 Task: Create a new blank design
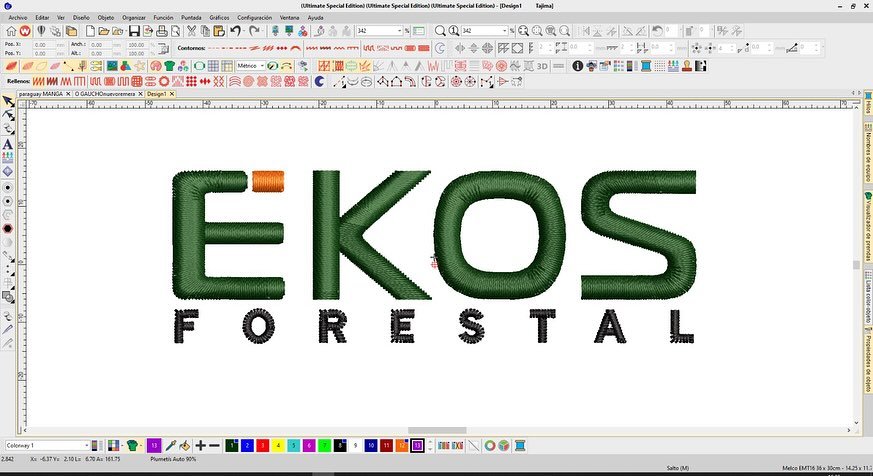(x=90, y=31)
